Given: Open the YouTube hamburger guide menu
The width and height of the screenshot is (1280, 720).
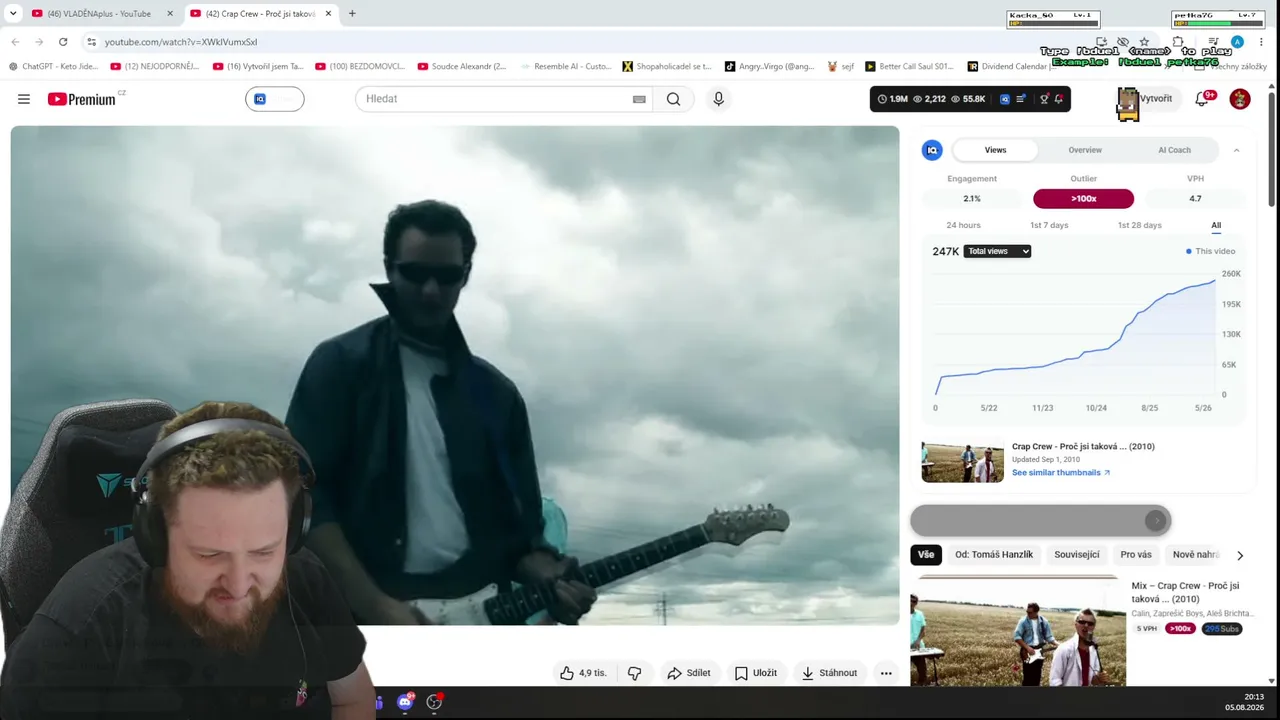Looking at the screenshot, I should pyautogui.click(x=24, y=99).
